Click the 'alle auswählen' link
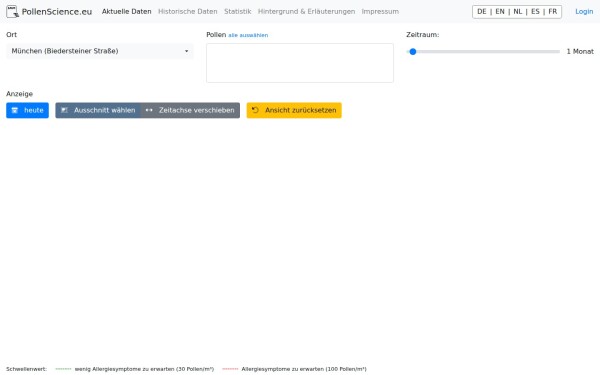The height and width of the screenshot is (375, 600). coord(248,35)
